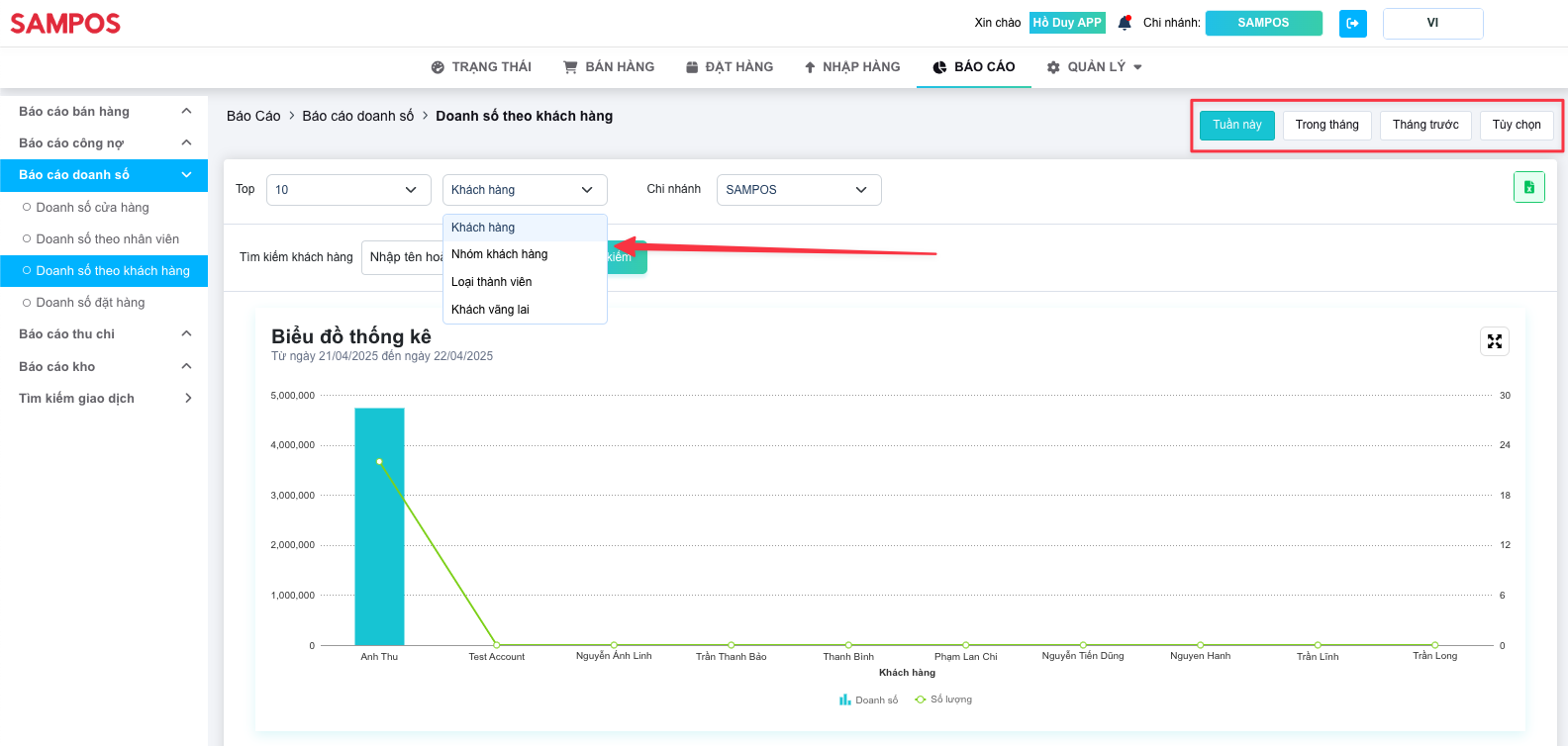
Task: Click the SAMPOS branch button
Action: coord(1263,23)
